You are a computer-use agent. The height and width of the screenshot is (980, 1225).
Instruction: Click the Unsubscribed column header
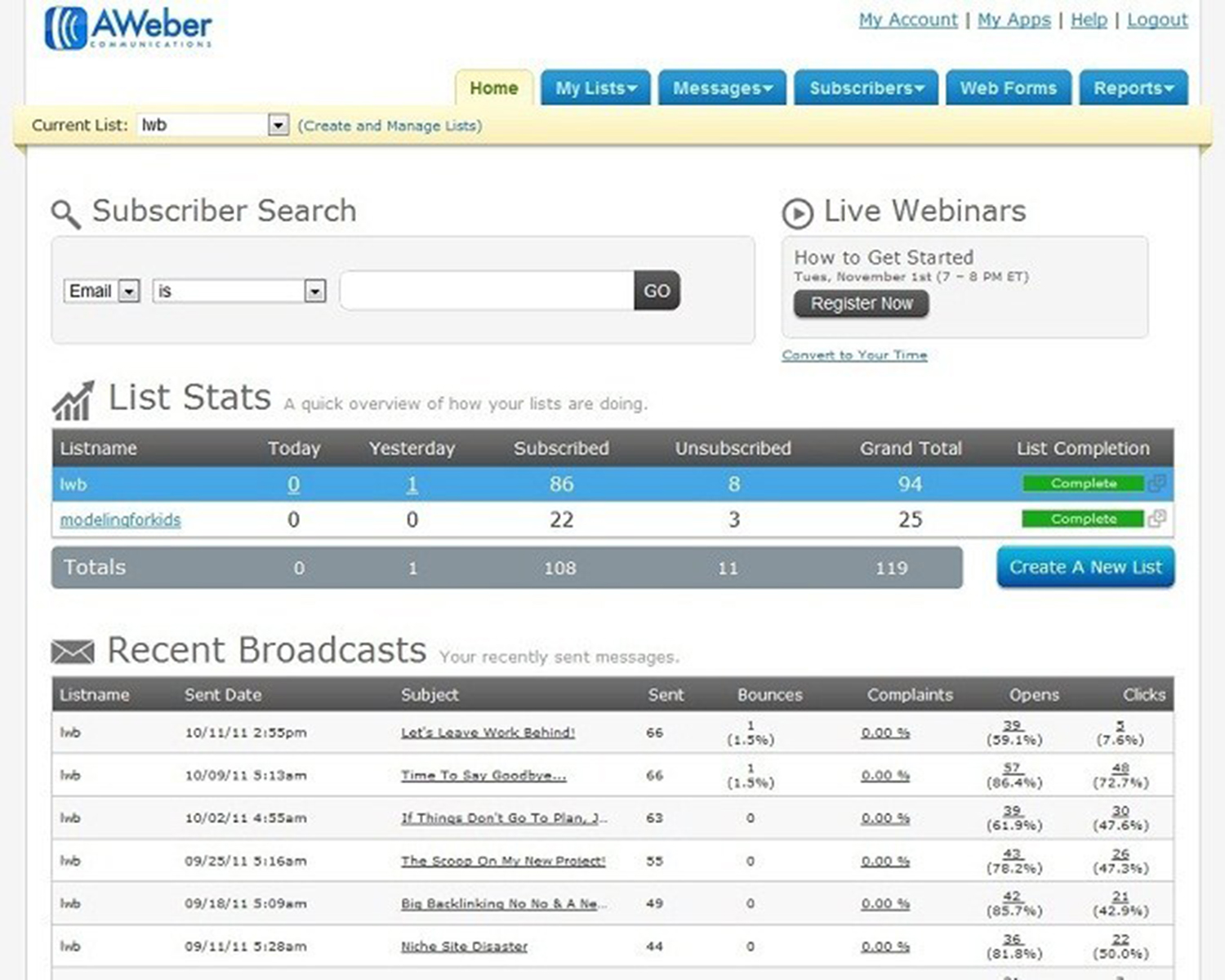(733, 448)
